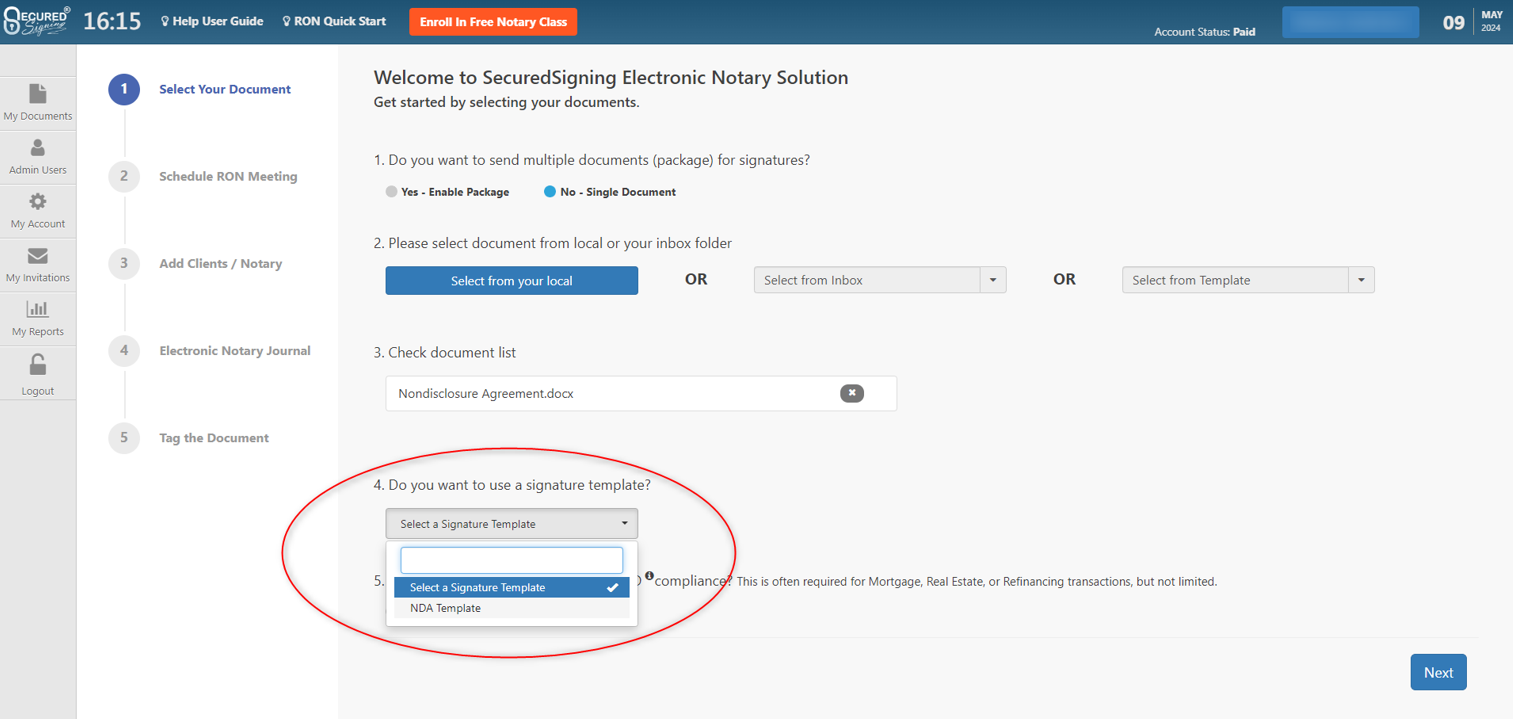Open My Reports chart icon

[x=37, y=310]
